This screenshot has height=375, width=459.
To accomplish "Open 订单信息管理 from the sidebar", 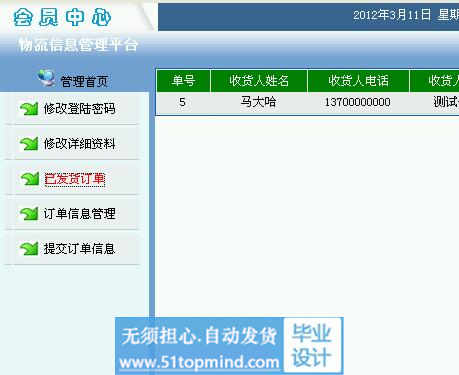I will (x=79, y=214).
